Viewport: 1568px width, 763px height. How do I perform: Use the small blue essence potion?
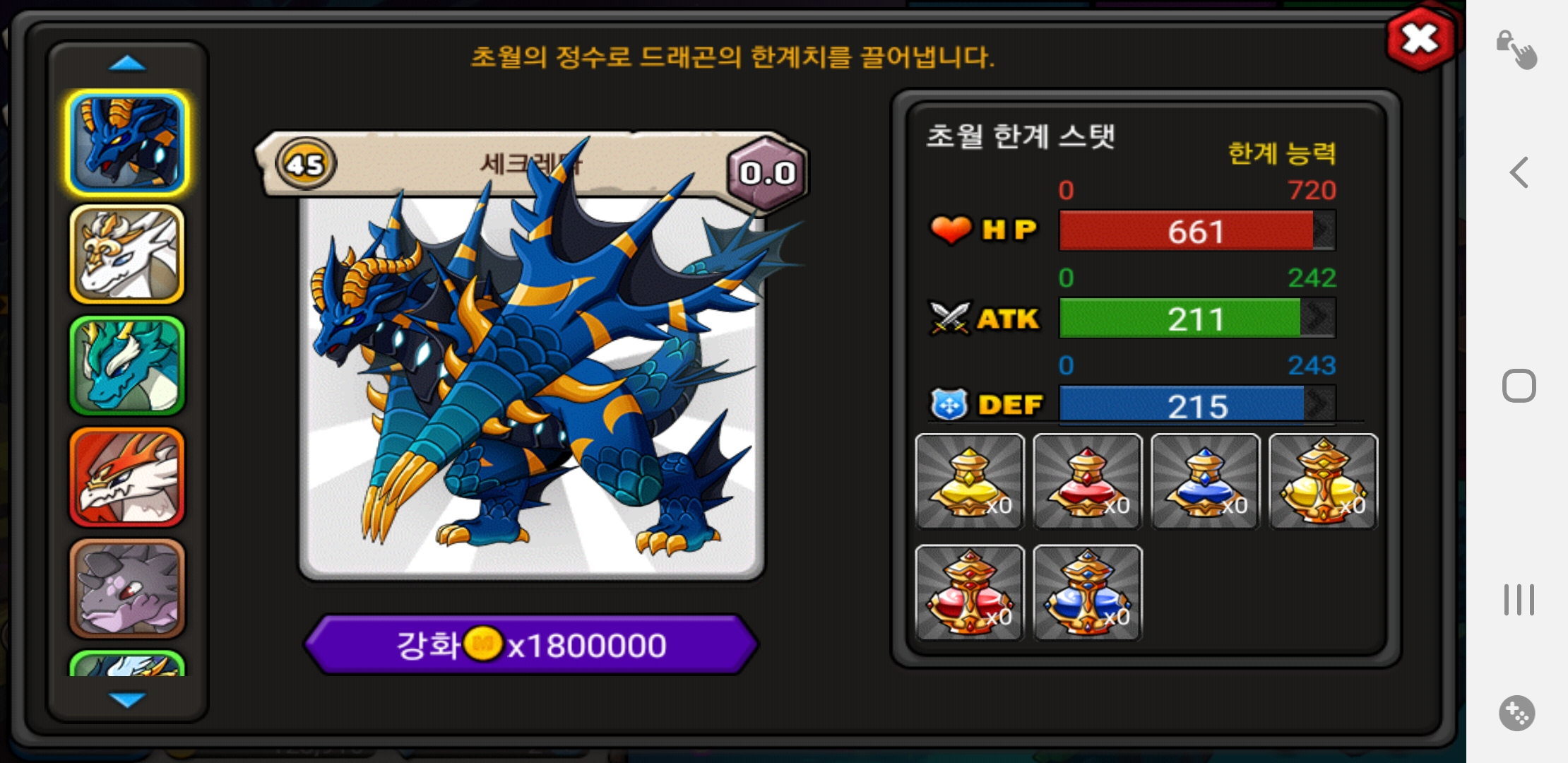click(1206, 481)
